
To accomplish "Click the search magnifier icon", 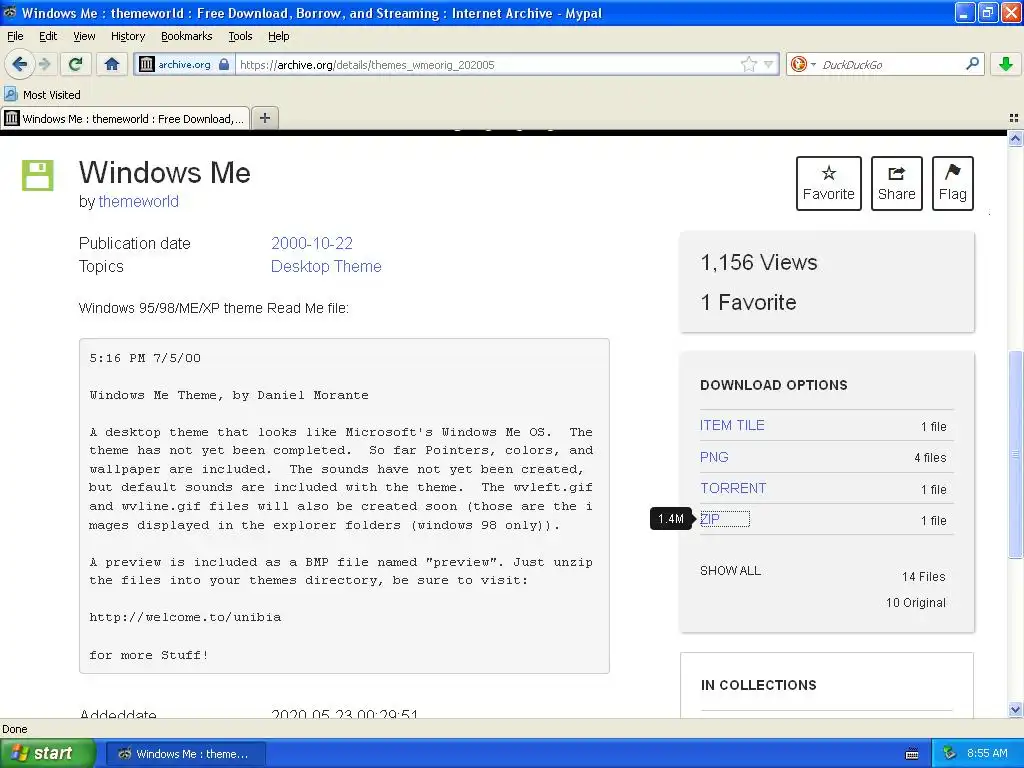I will tap(972, 64).
